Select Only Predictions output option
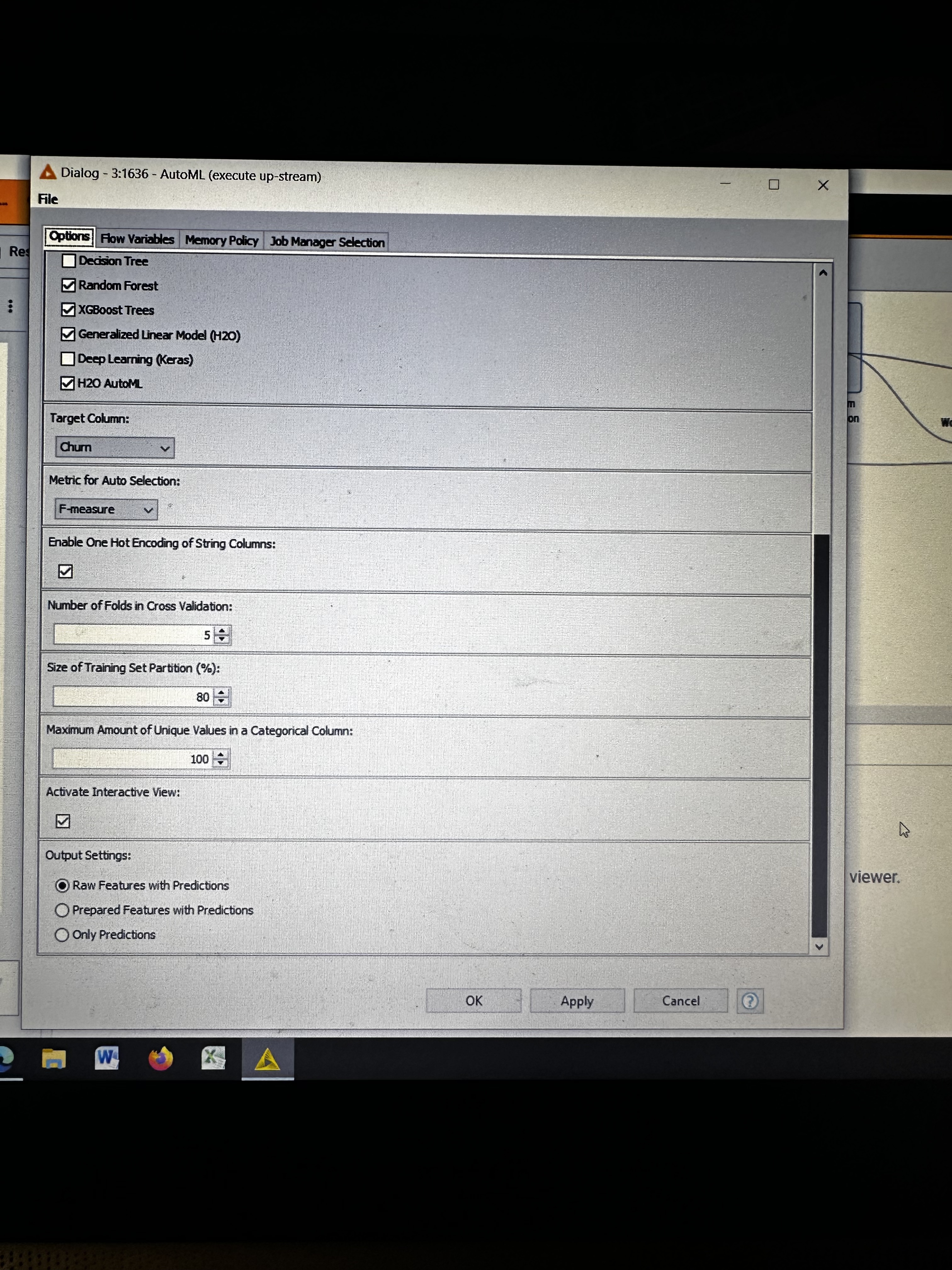 [x=61, y=935]
